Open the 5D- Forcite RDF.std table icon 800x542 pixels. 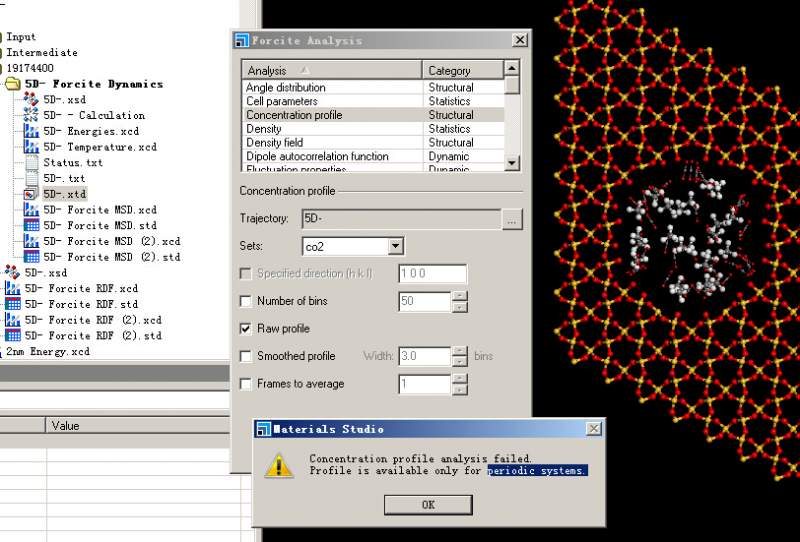click(12, 304)
